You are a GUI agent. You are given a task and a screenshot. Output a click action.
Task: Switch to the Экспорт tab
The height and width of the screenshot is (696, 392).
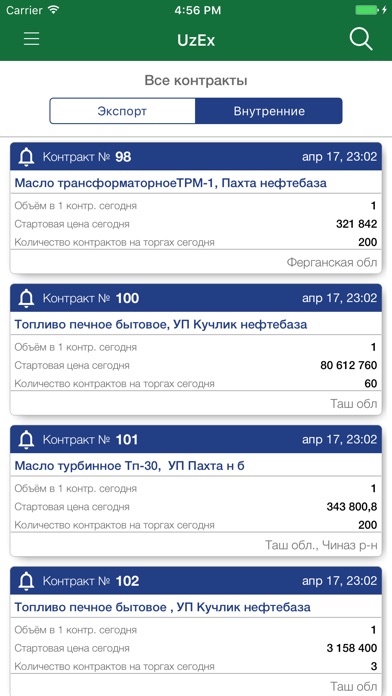coord(122,111)
